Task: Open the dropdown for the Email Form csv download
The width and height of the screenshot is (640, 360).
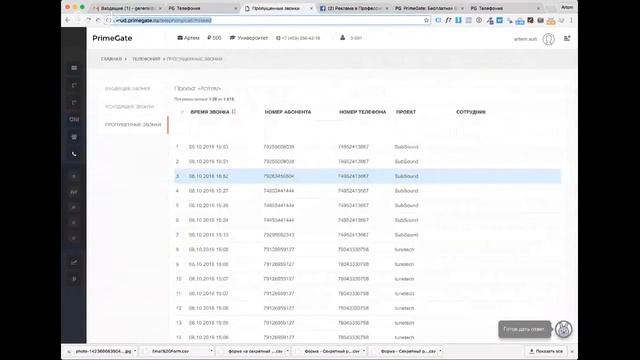Action: (x=211, y=351)
